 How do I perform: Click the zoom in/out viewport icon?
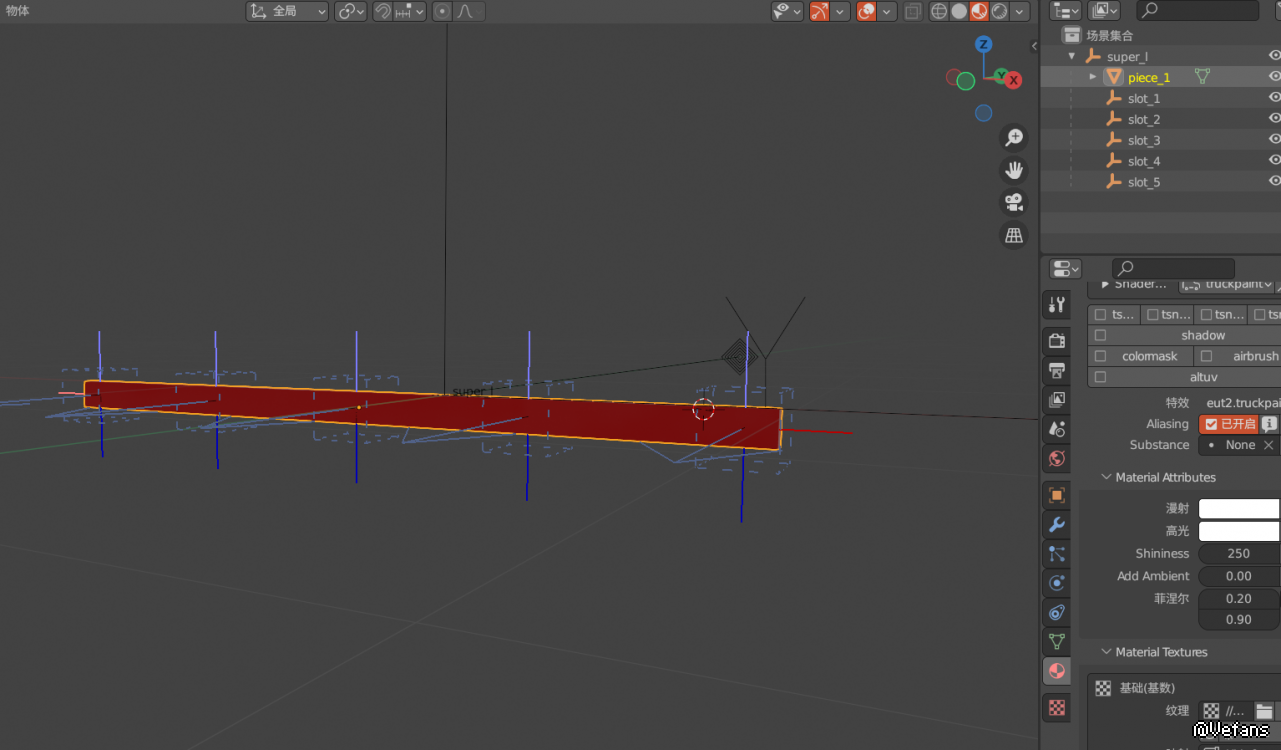(1014, 138)
